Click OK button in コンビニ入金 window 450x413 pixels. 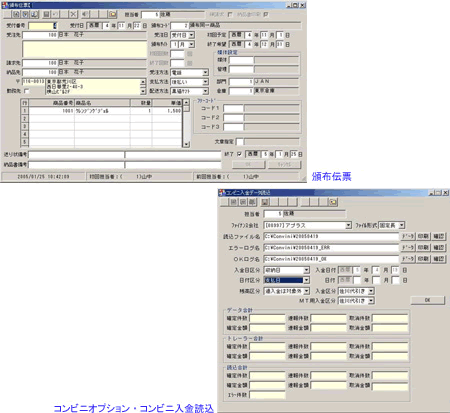coord(428,300)
